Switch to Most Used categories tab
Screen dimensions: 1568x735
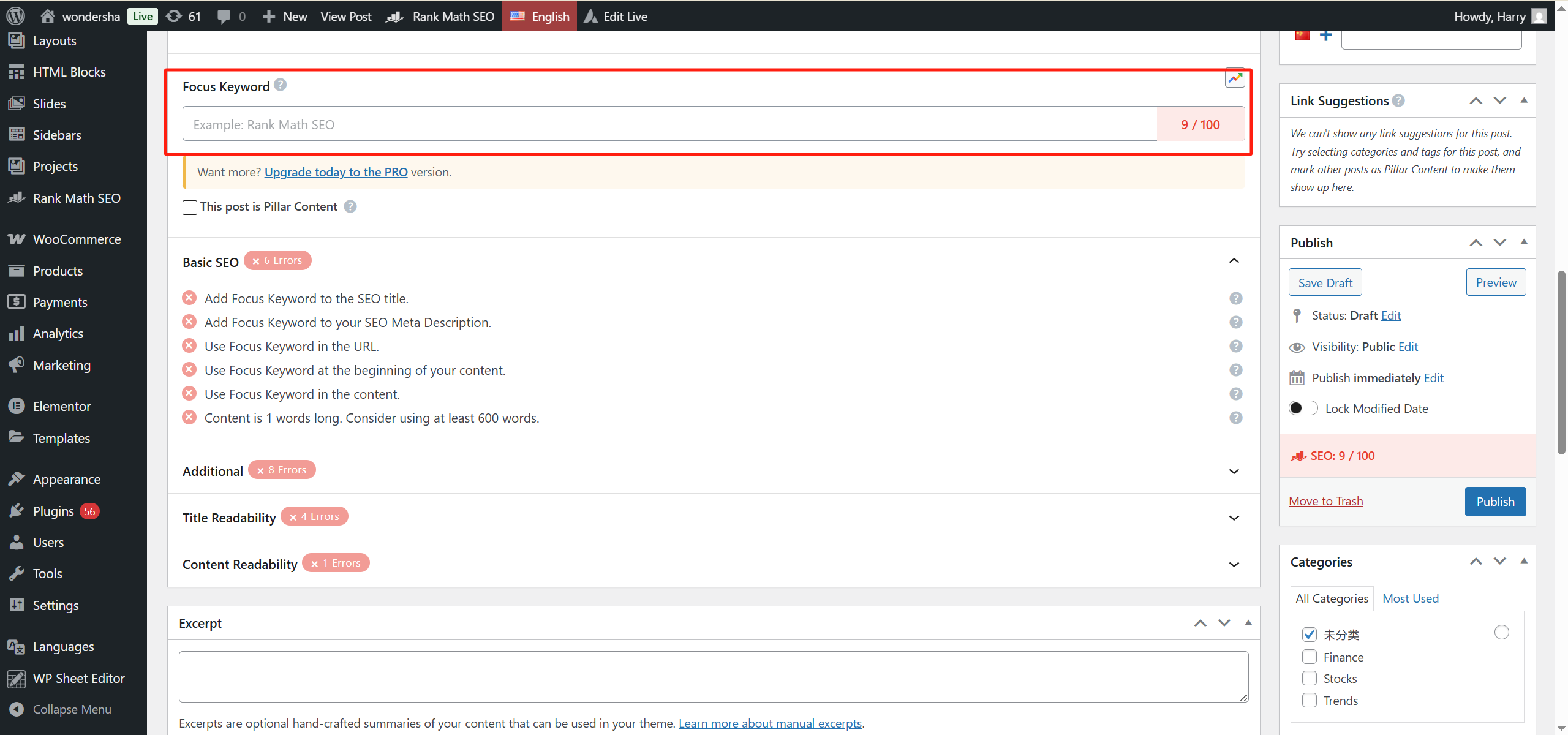[1410, 598]
